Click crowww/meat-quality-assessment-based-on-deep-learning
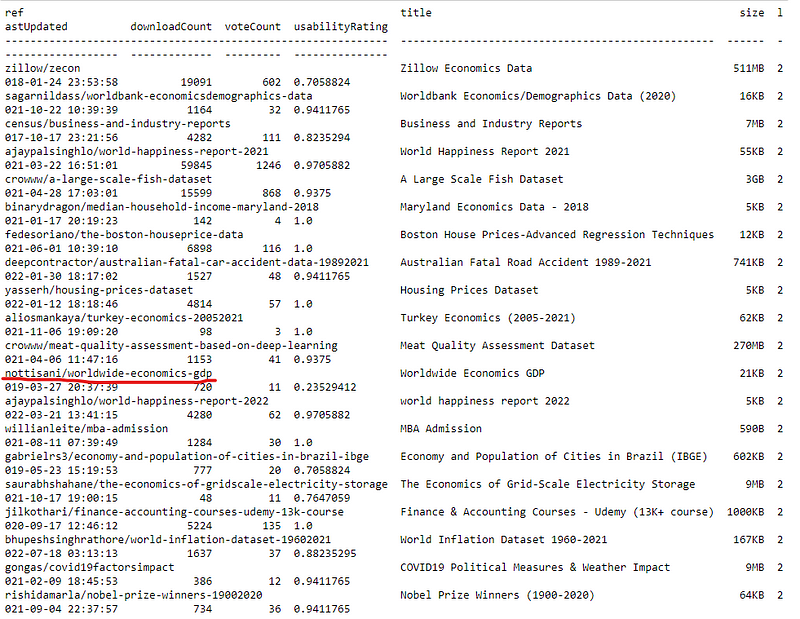The height and width of the screenshot is (619, 800). coord(171,345)
